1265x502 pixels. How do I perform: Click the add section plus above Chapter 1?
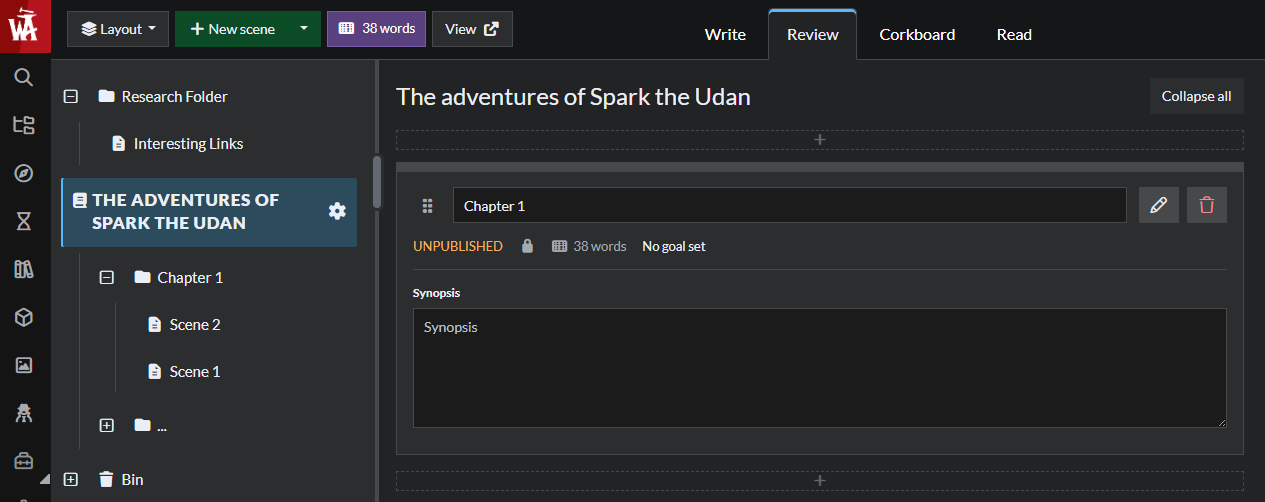(x=820, y=140)
